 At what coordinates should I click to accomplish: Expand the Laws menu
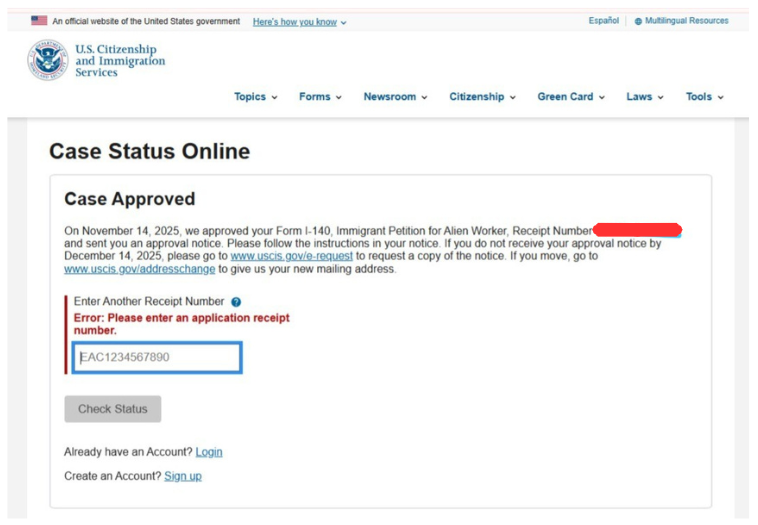[x=645, y=97]
